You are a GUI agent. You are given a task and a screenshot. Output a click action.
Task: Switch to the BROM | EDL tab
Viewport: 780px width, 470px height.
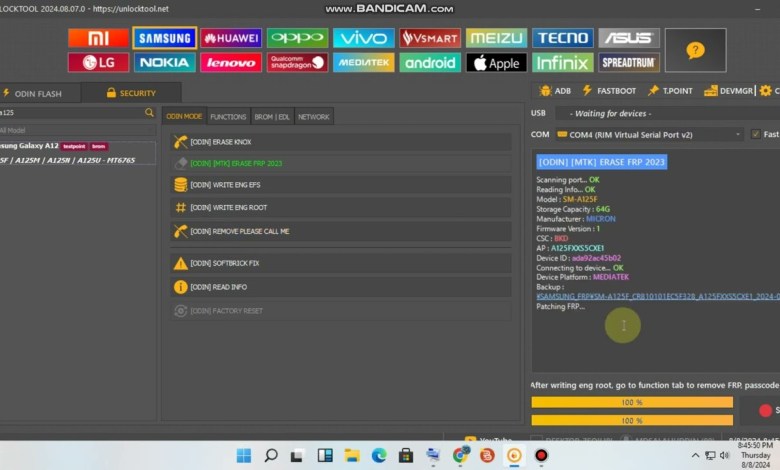(272, 117)
